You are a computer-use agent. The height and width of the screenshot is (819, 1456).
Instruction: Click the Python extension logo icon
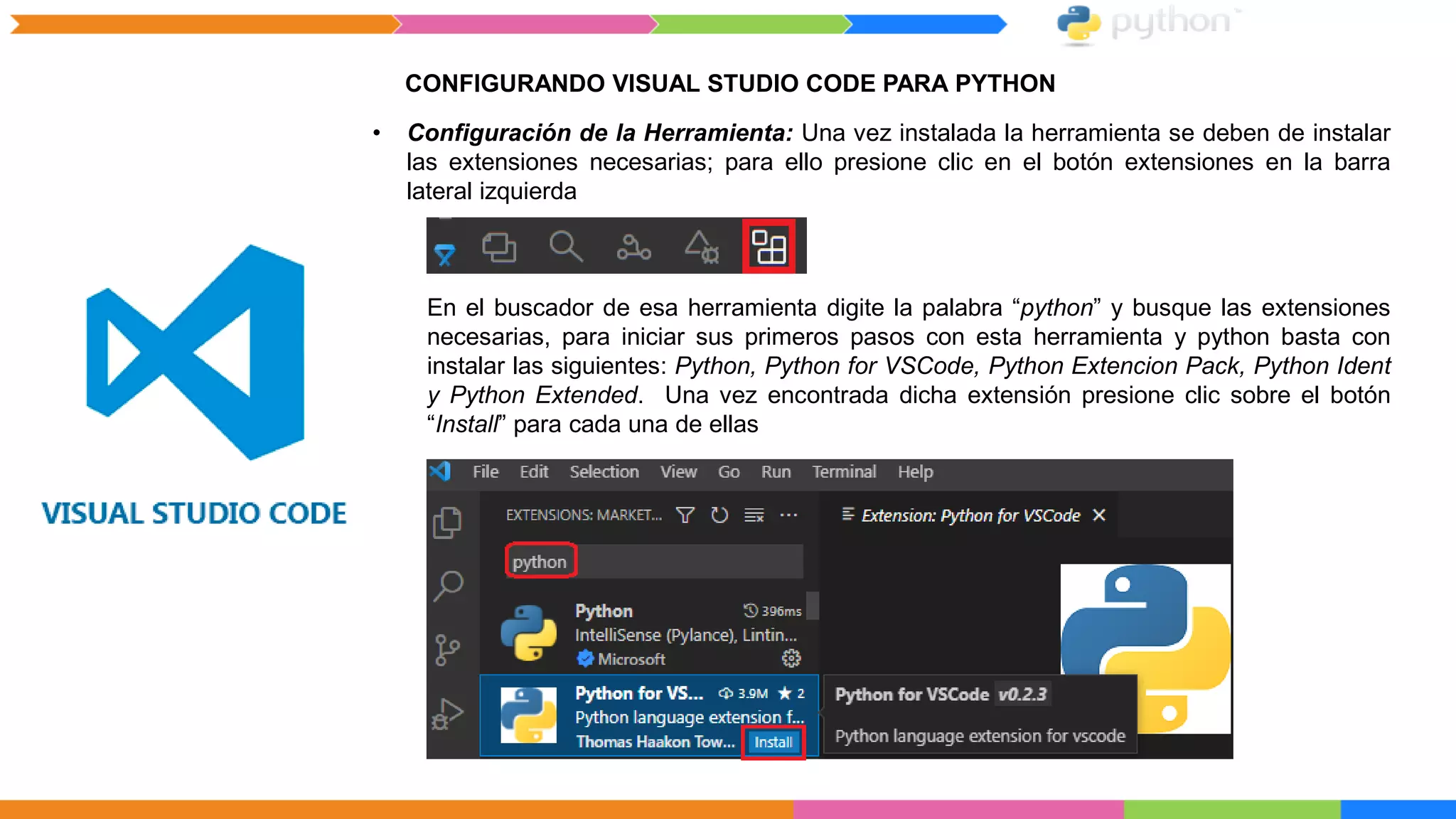[528, 633]
